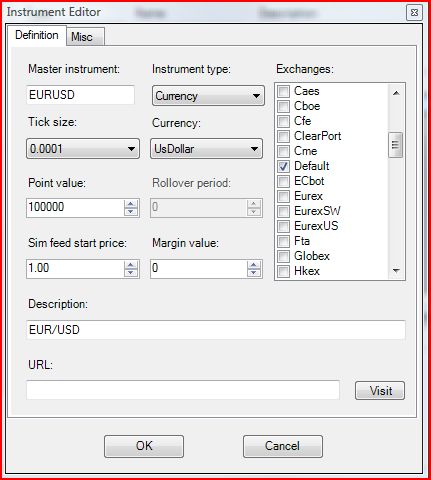
Task: Increase Margin value with up arrow
Action: pos(254,265)
